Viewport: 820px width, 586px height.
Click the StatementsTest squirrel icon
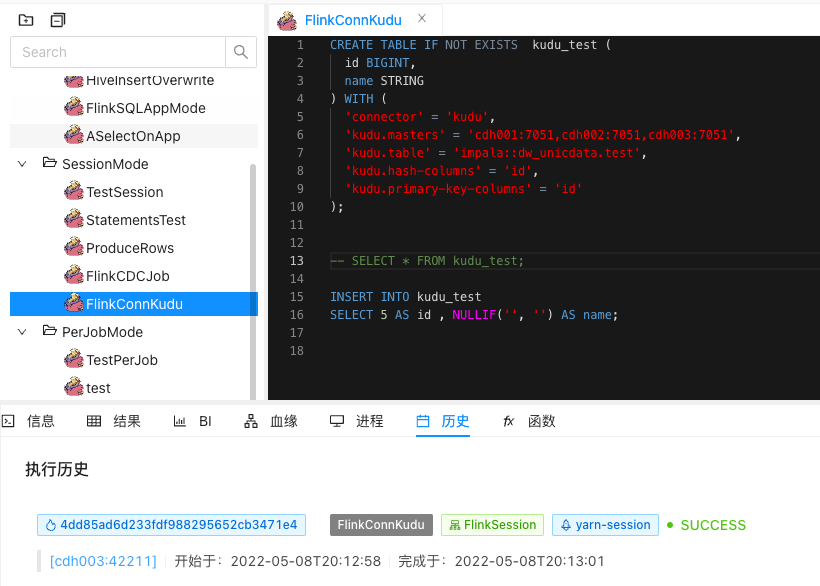coord(74,220)
